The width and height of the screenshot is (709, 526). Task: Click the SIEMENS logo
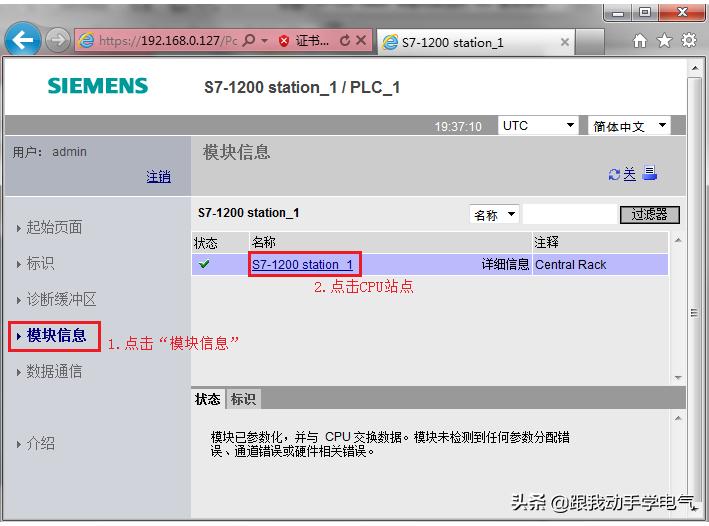[98, 86]
